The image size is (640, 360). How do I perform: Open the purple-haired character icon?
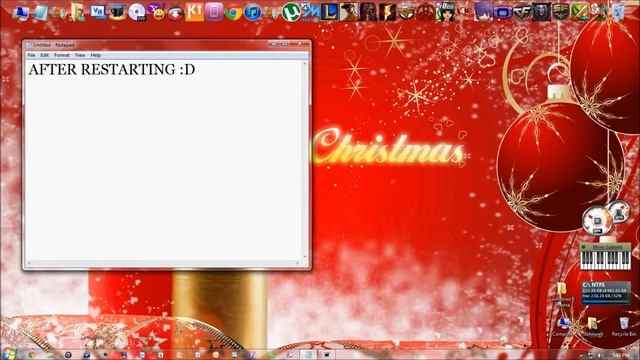click(483, 11)
